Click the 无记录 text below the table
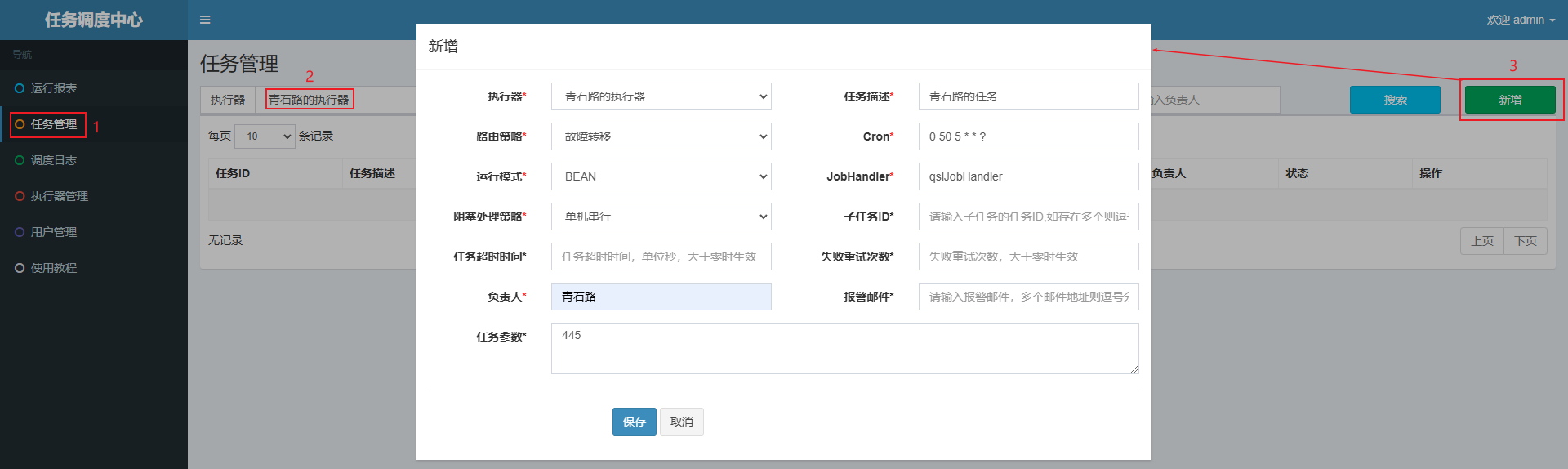The width and height of the screenshot is (1568, 469). [225, 240]
